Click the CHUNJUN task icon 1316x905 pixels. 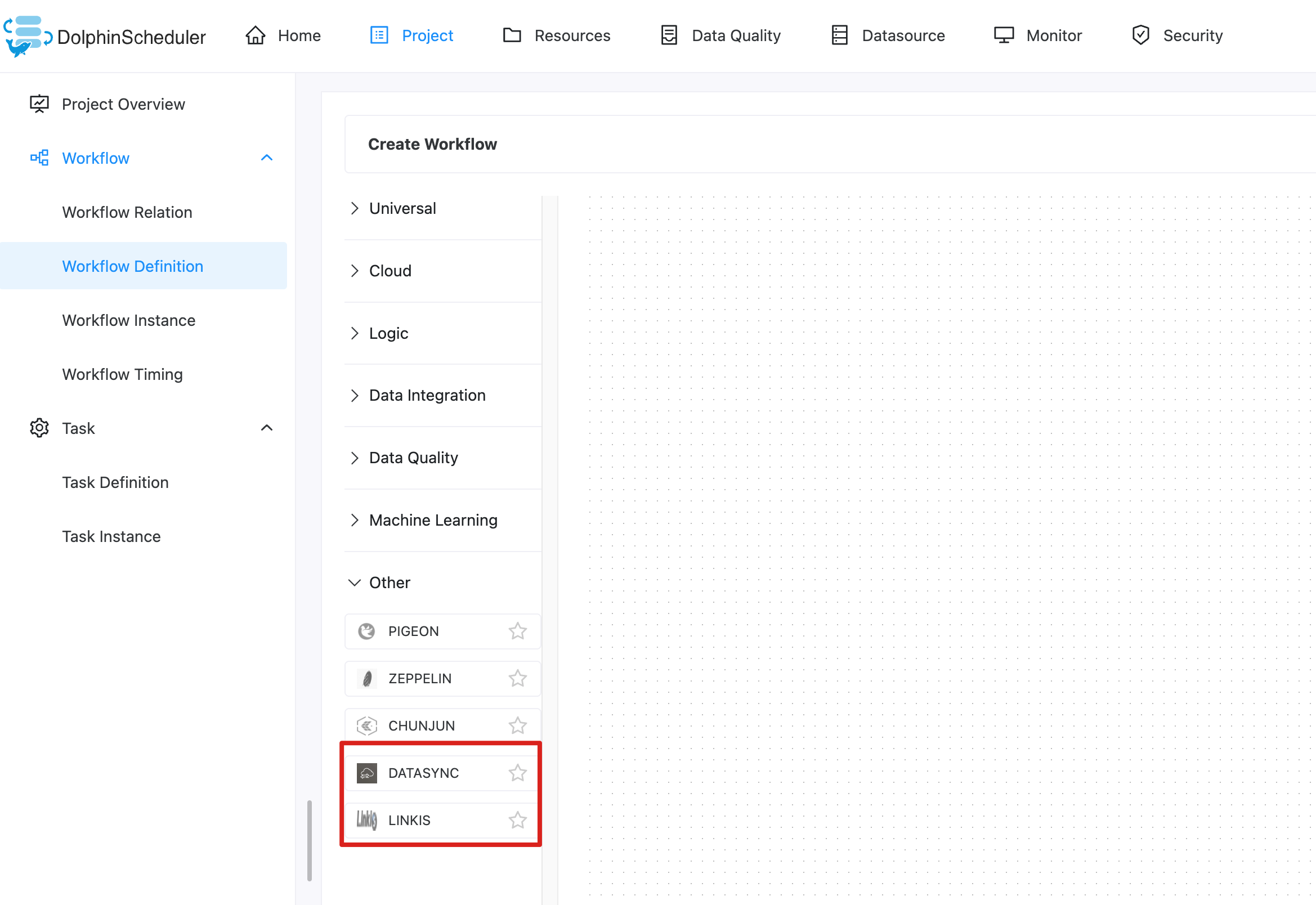366,726
